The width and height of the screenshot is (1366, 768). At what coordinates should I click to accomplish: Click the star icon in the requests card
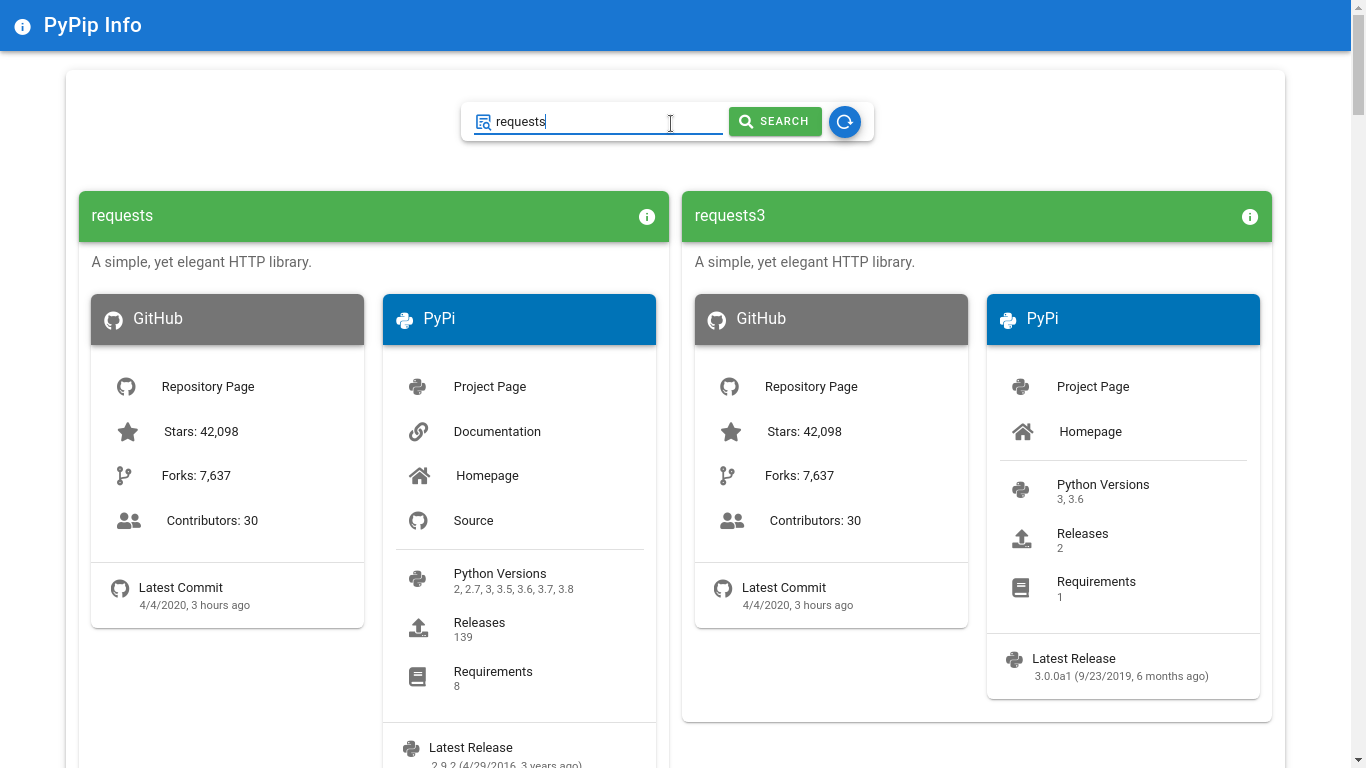(127, 432)
